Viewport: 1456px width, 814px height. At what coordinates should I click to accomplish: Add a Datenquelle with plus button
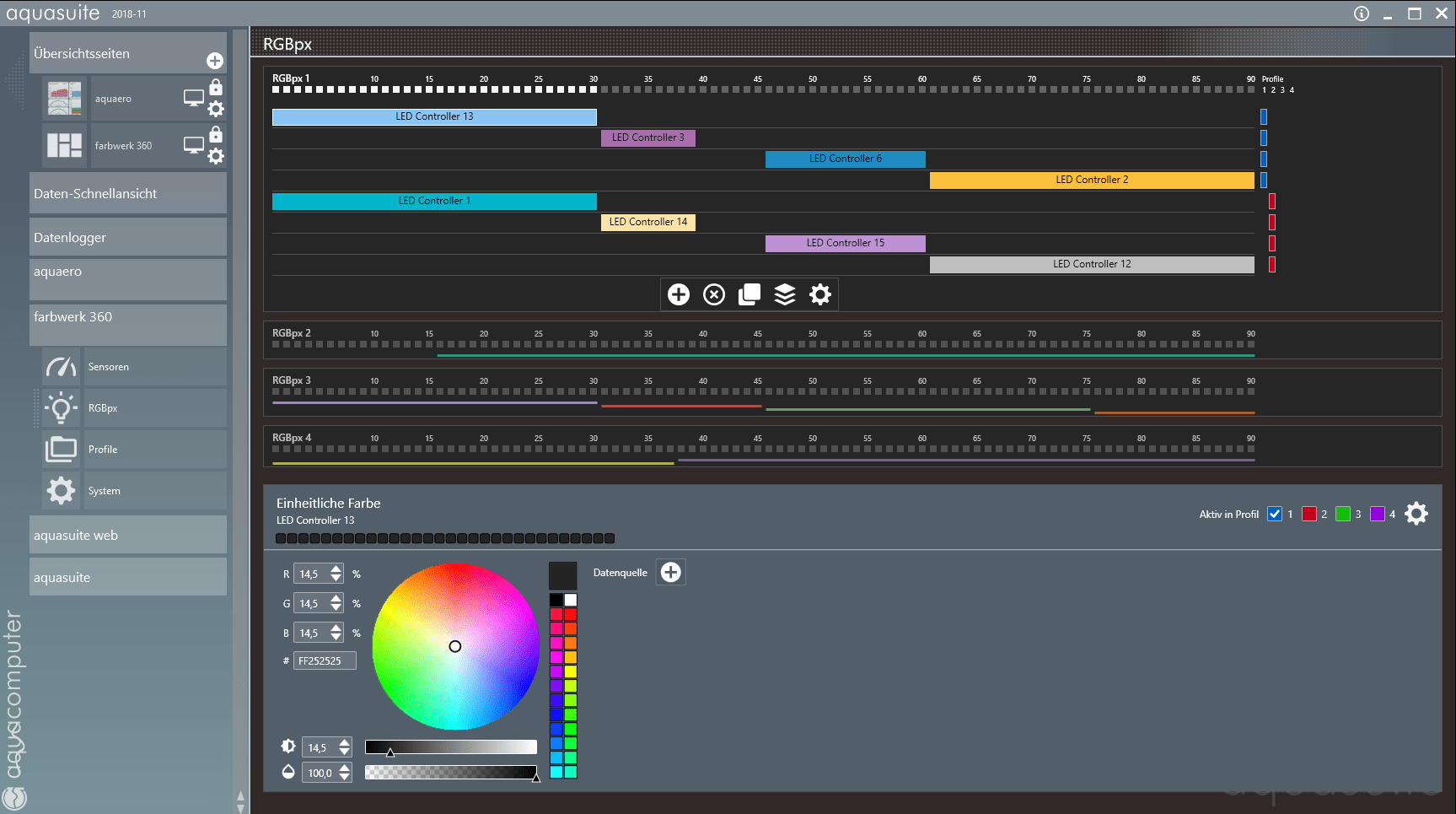(671, 573)
